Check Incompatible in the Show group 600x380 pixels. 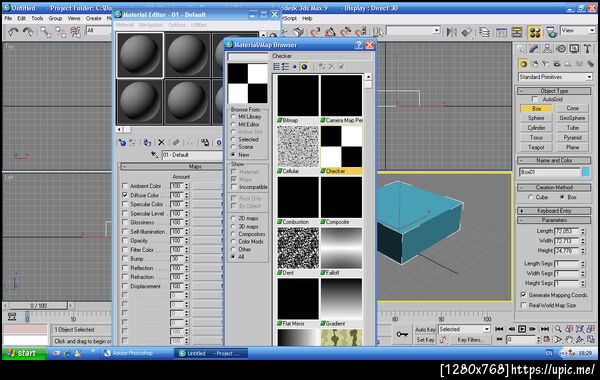[234, 187]
